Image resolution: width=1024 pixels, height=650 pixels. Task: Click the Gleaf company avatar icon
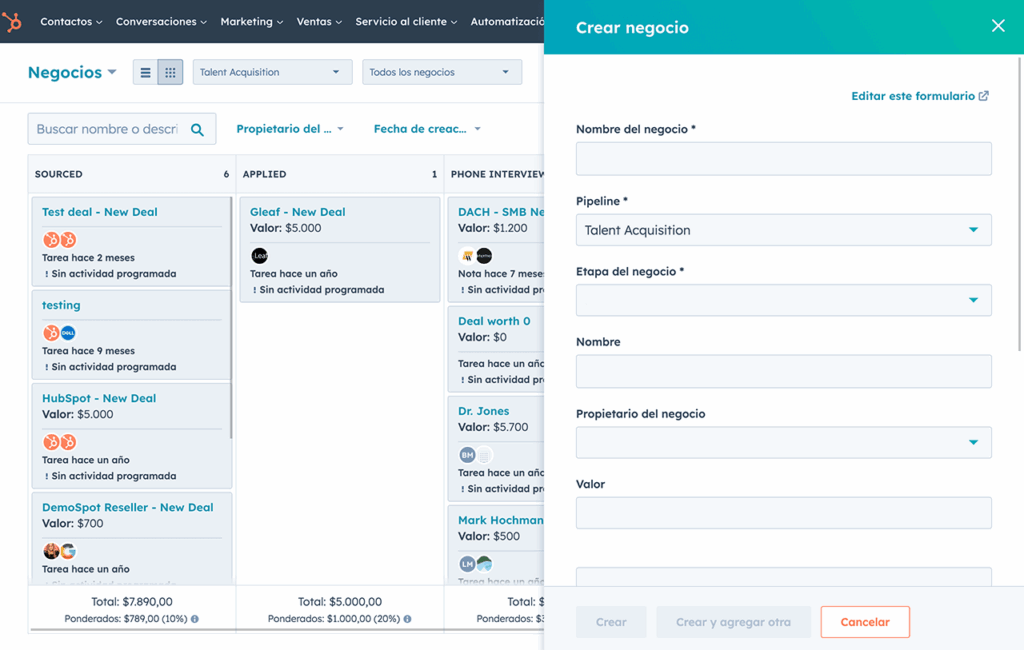point(259,256)
